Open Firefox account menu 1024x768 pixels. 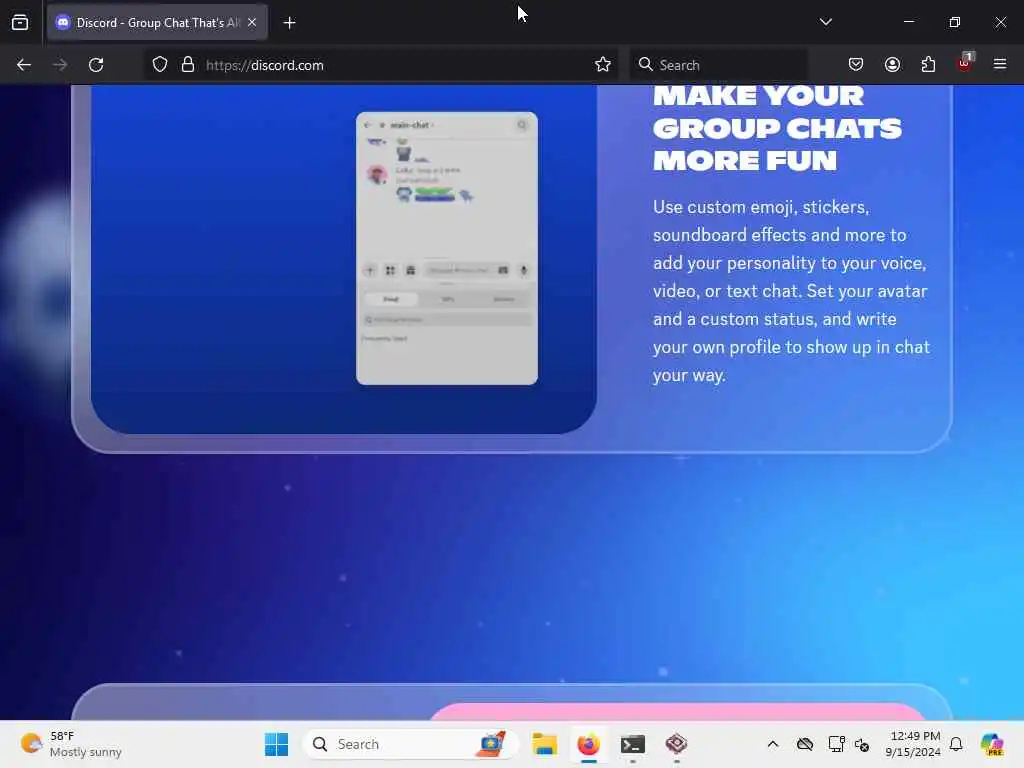click(892, 65)
